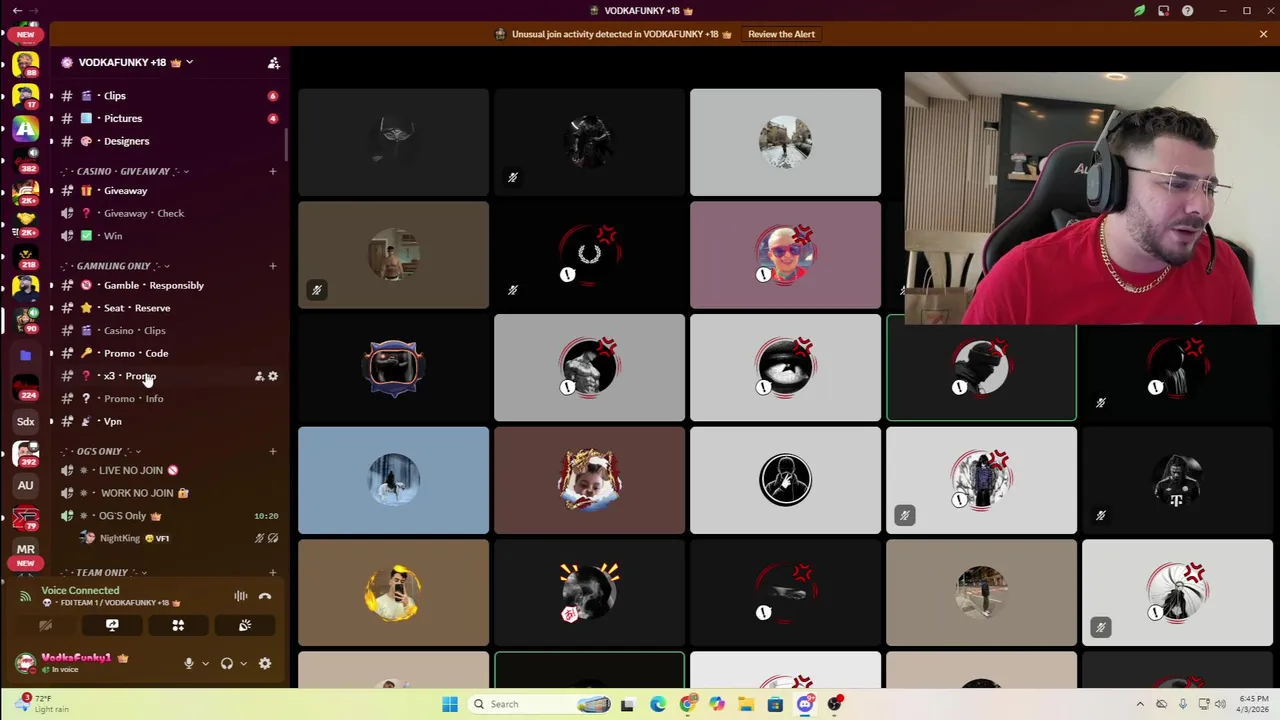The width and height of the screenshot is (1280, 720).
Task: Open server with 218 notification badge
Action: click(x=26, y=257)
